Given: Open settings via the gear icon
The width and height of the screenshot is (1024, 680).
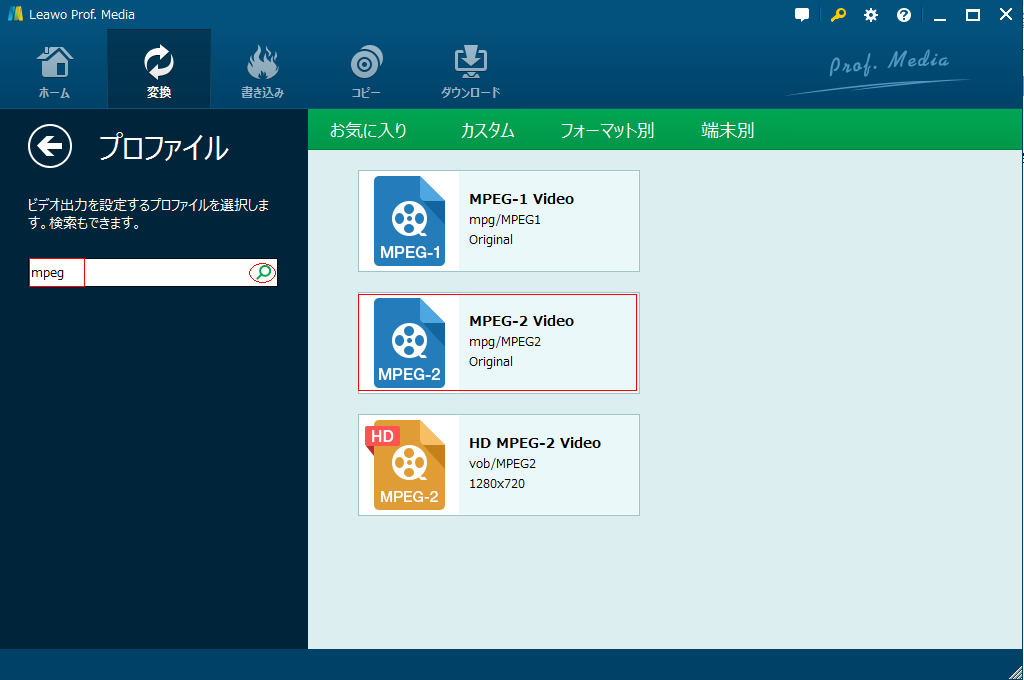Looking at the screenshot, I should tap(871, 15).
